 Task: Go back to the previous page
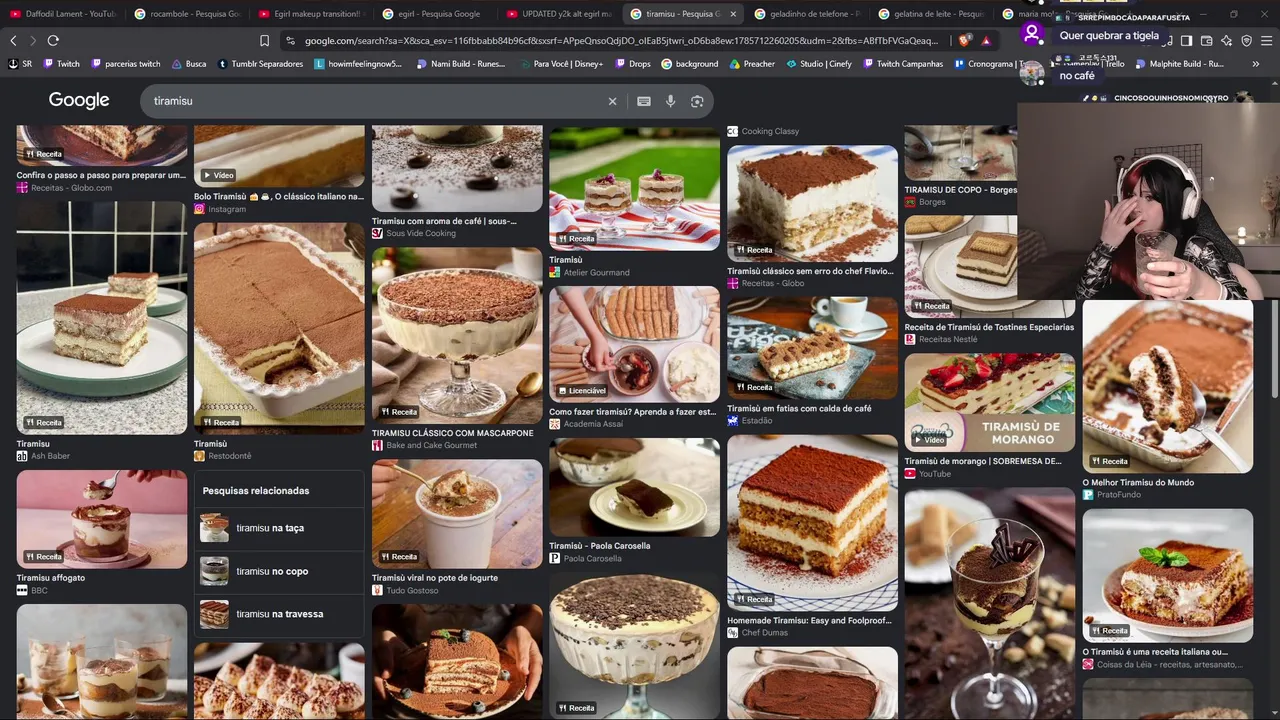(13, 41)
